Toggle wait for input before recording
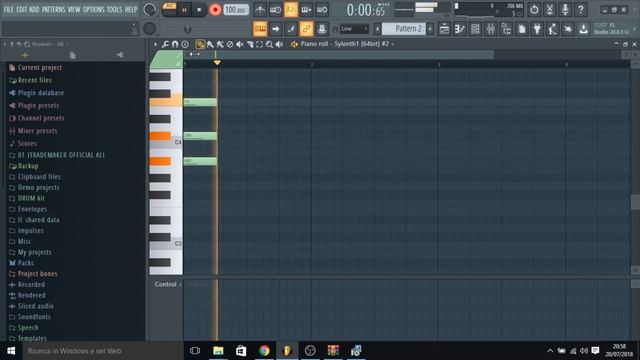The image size is (640, 360). [x=276, y=9]
